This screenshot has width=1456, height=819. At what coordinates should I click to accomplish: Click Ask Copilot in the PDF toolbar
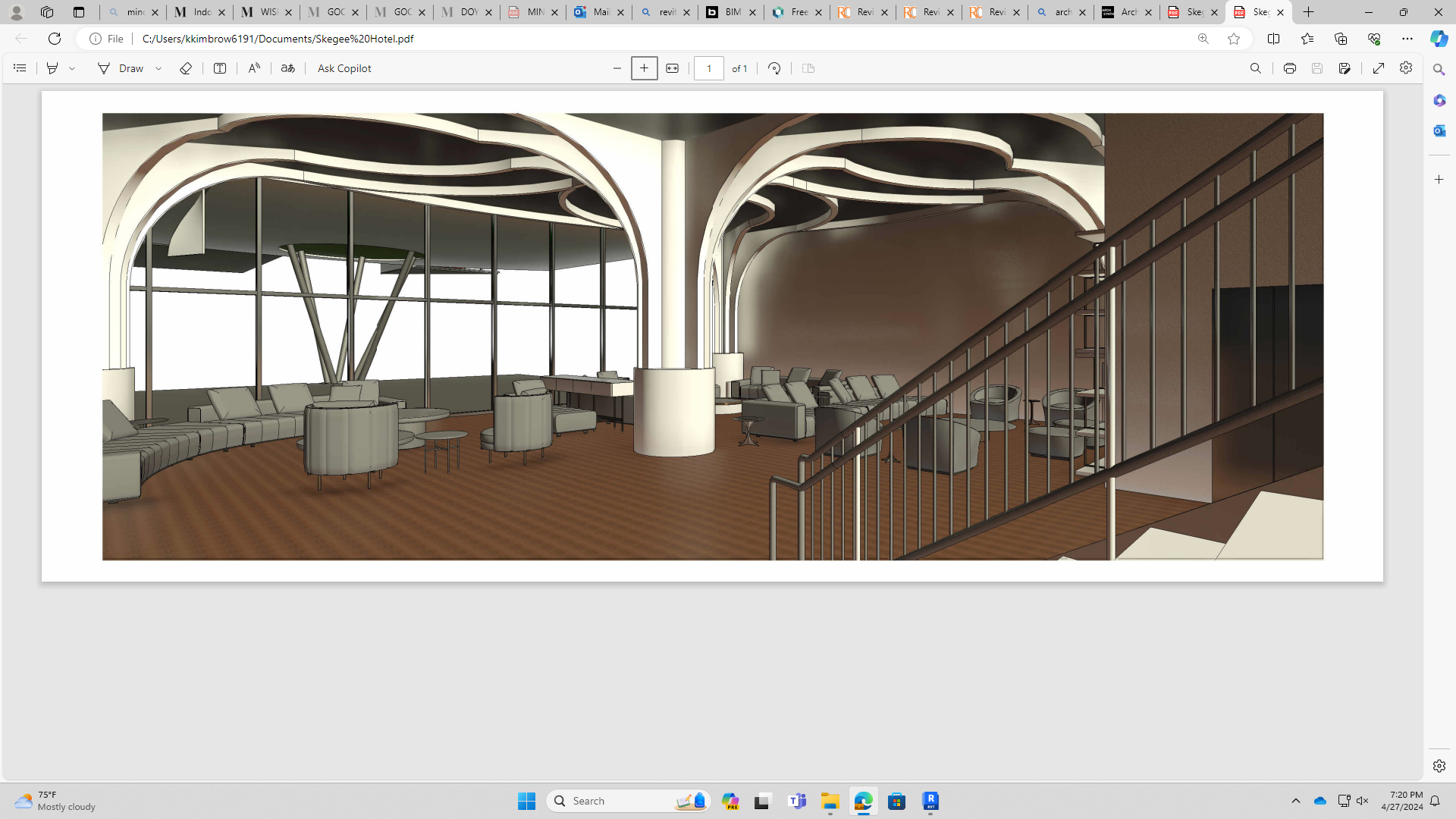coord(344,68)
